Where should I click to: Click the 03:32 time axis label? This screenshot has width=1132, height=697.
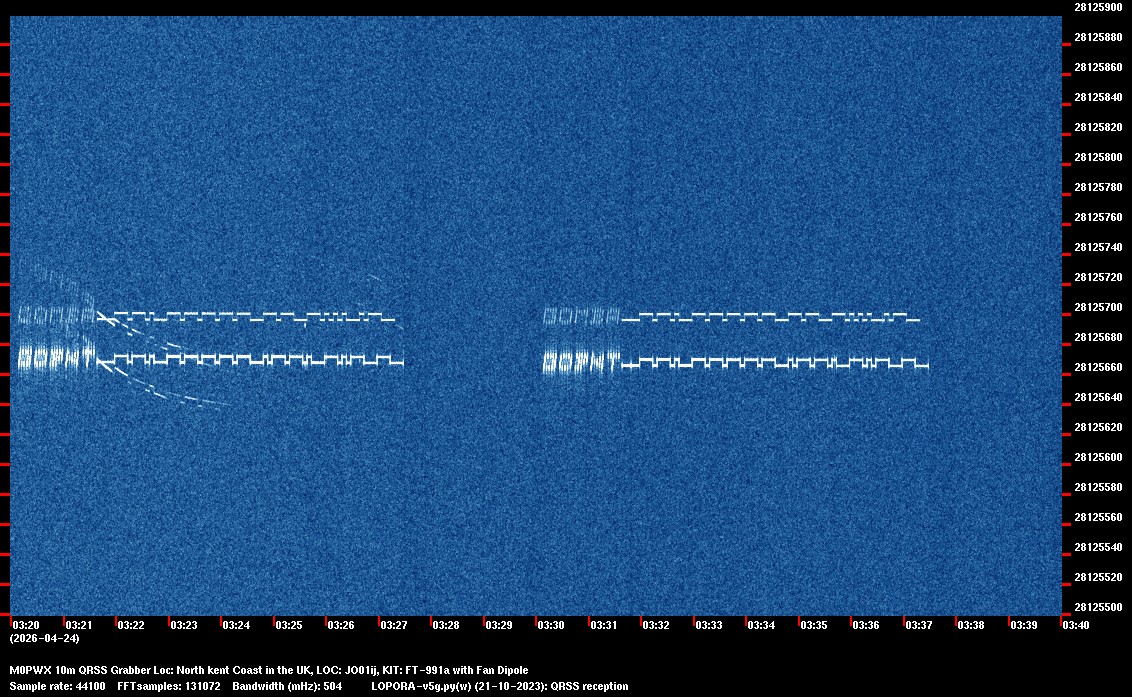tap(656, 625)
